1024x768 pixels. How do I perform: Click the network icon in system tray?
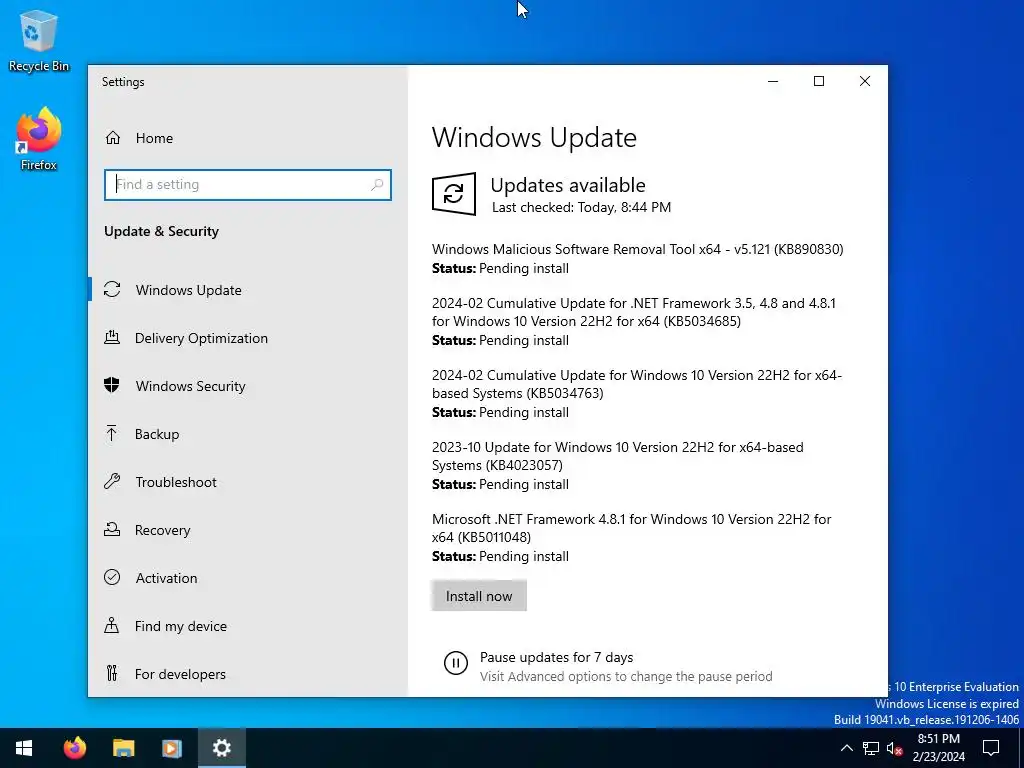pos(871,748)
